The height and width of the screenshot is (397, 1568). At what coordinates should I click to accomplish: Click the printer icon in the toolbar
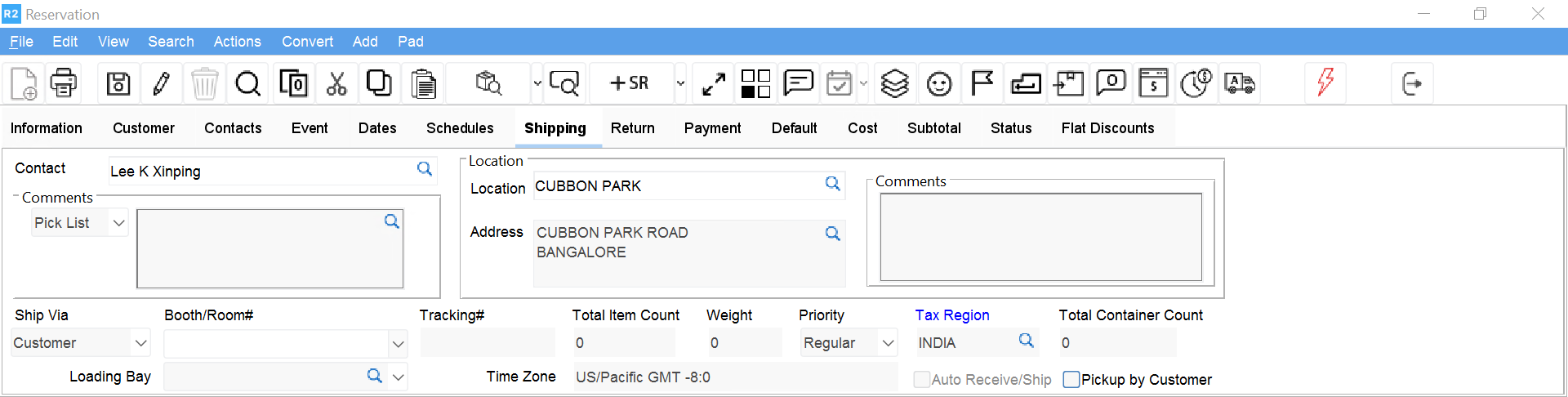[64, 83]
